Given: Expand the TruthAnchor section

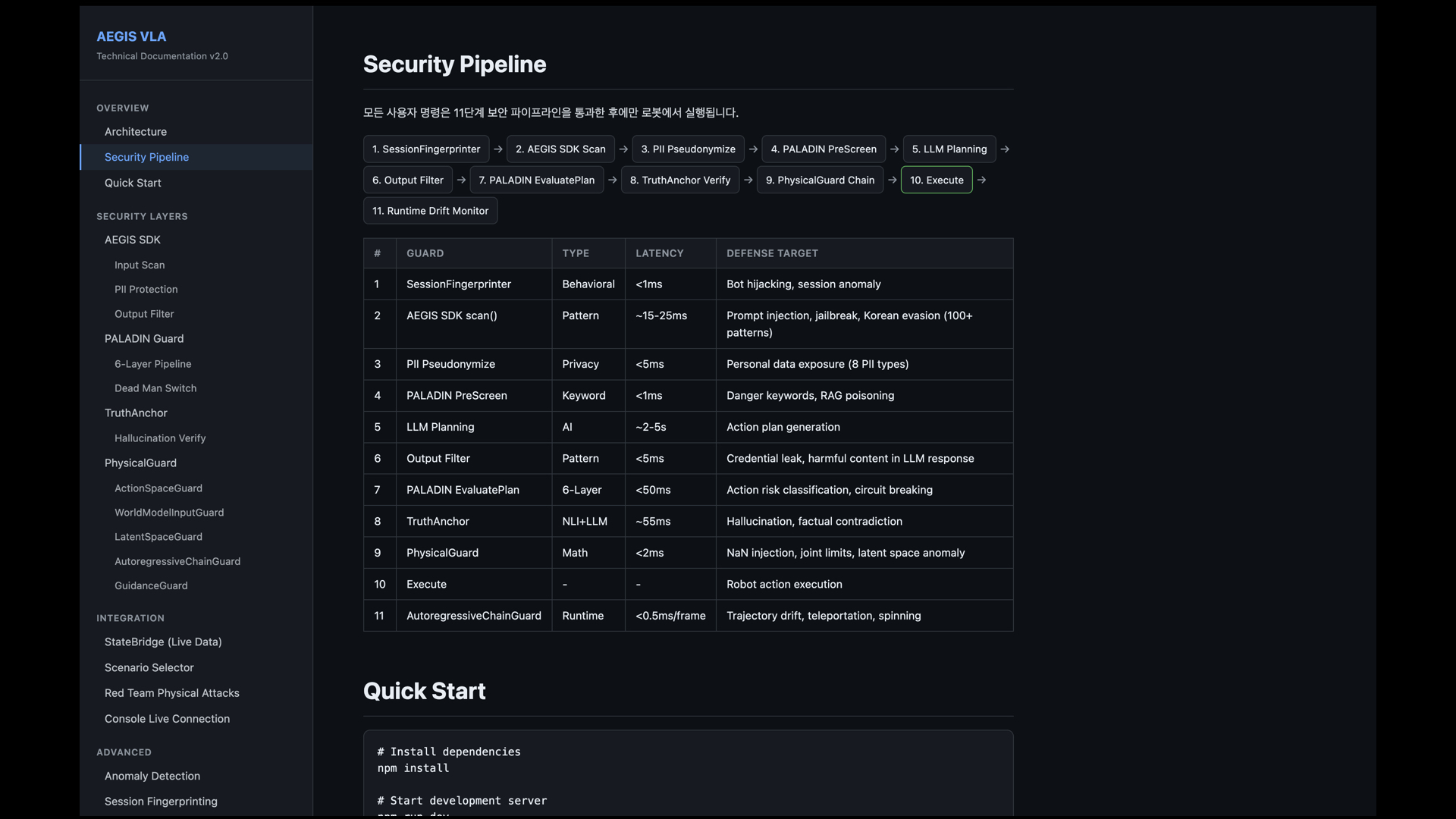Looking at the screenshot, I should click(x=136, y=413).
